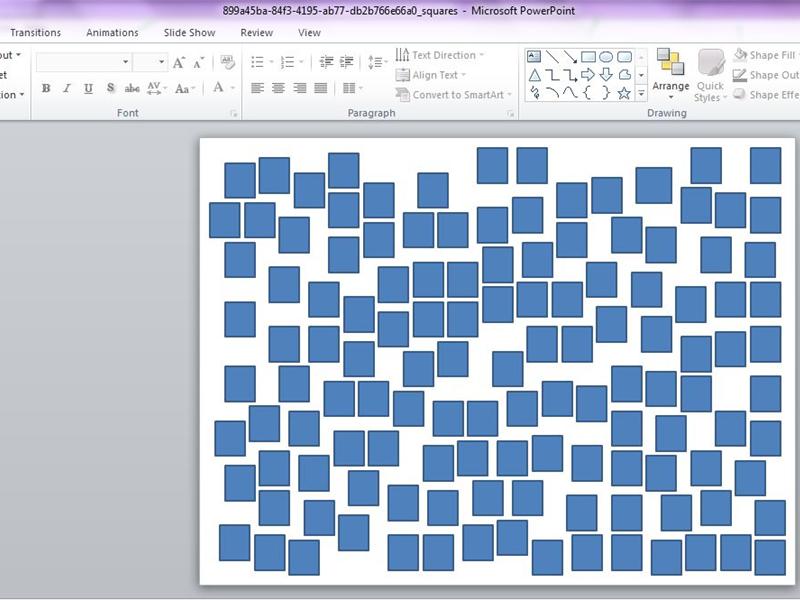800x600 pixels.
Task: Apply strikethrough formatting
Action: 134,88
